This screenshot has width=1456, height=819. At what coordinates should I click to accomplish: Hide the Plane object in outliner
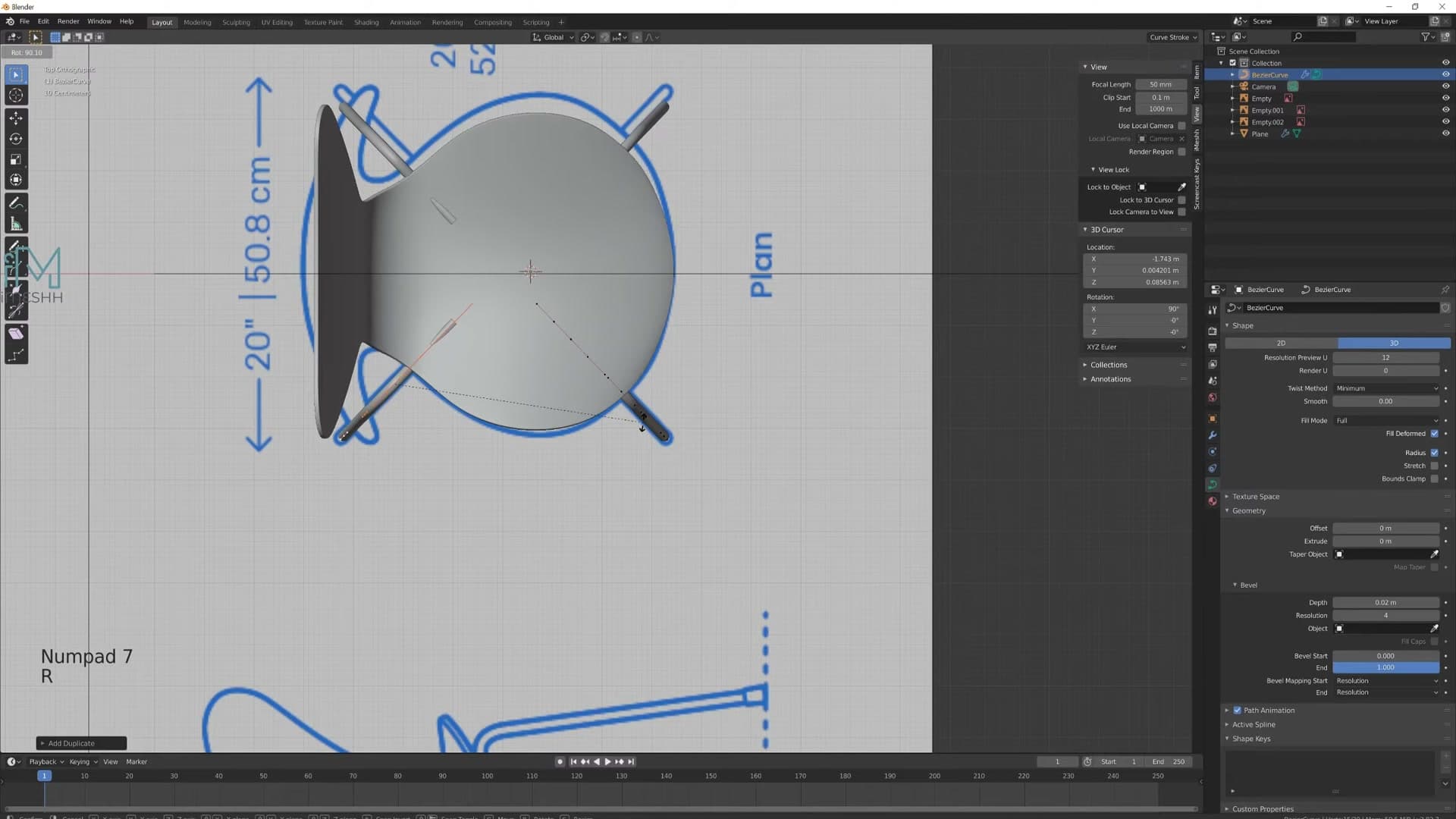coord(1445,133)
